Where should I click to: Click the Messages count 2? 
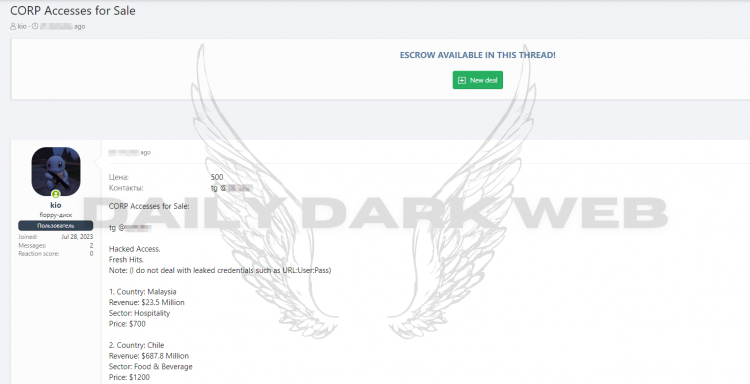pos(91,245)
